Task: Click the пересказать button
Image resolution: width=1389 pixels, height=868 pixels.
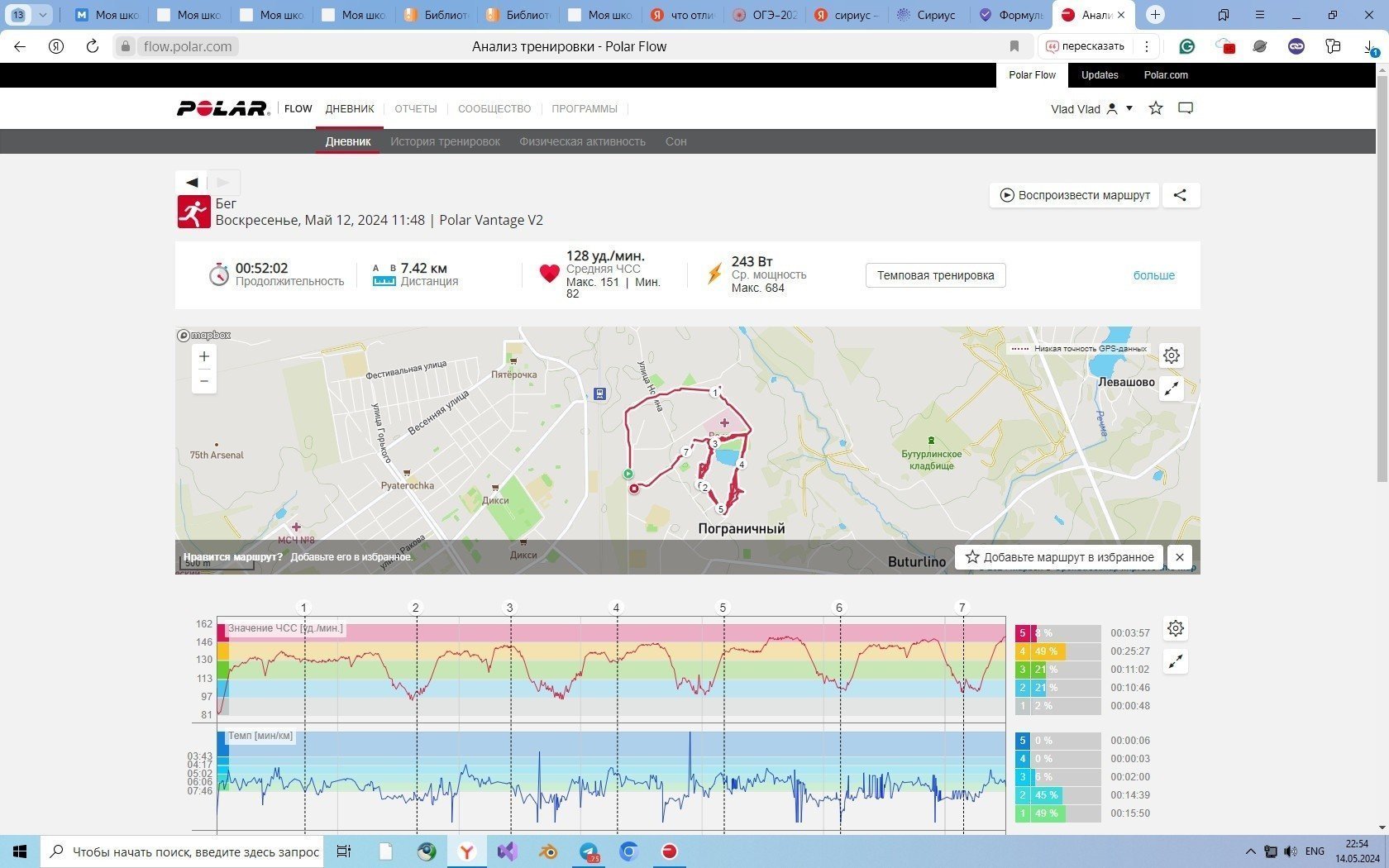Action: click(x=1085, y=46)
